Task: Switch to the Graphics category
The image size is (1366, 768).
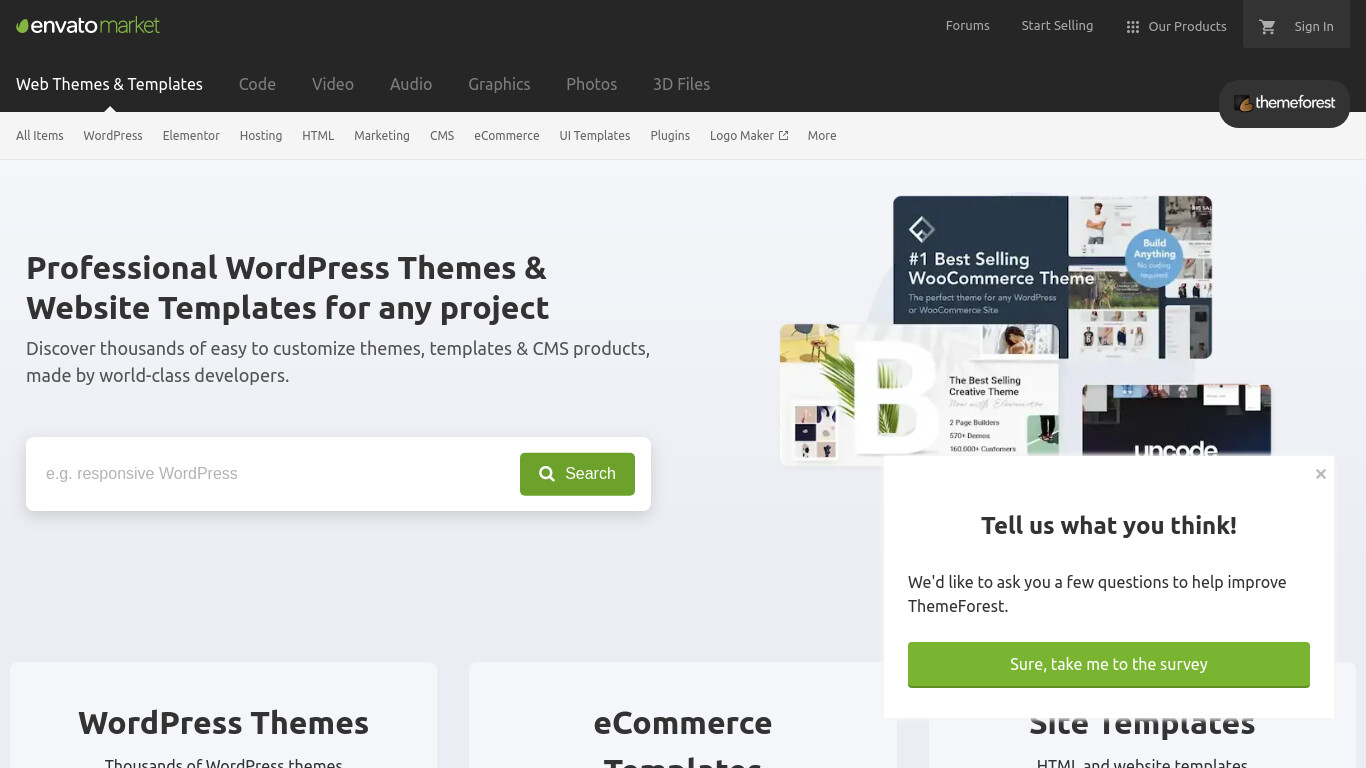Action: point(499,84)
